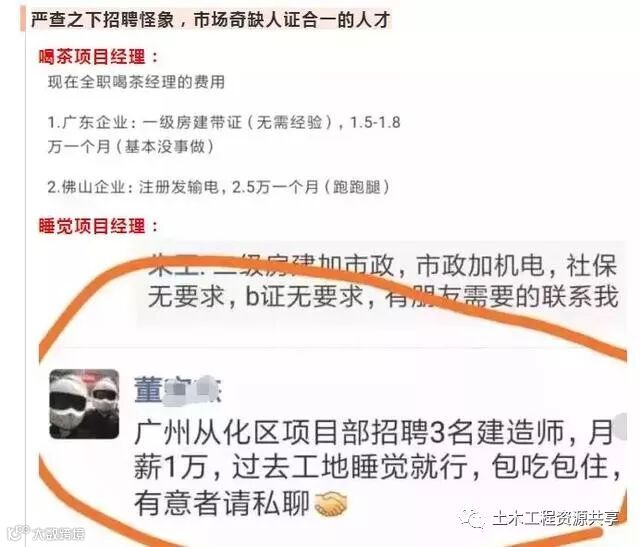640x547 pixels.
Task: Click the 万一个月(基本没事做) text
Action: coord(131,146)
